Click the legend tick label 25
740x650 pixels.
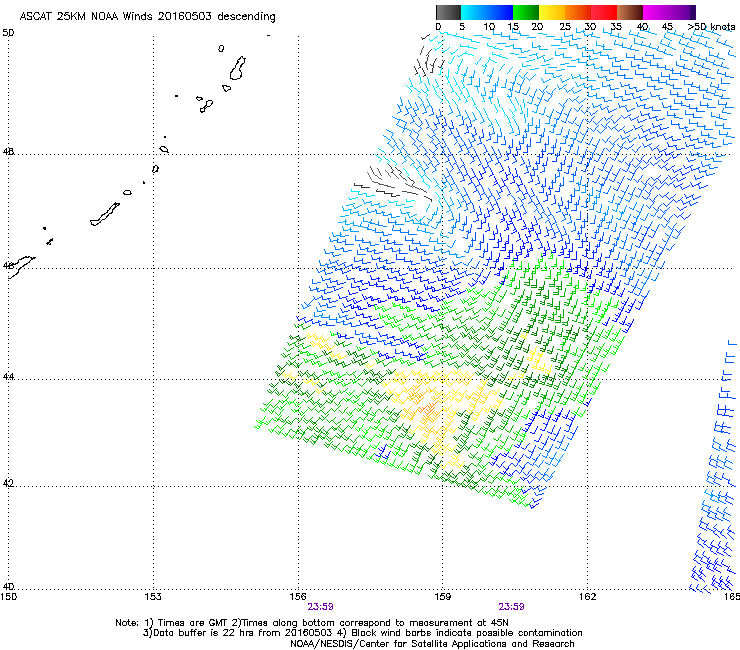565,27
